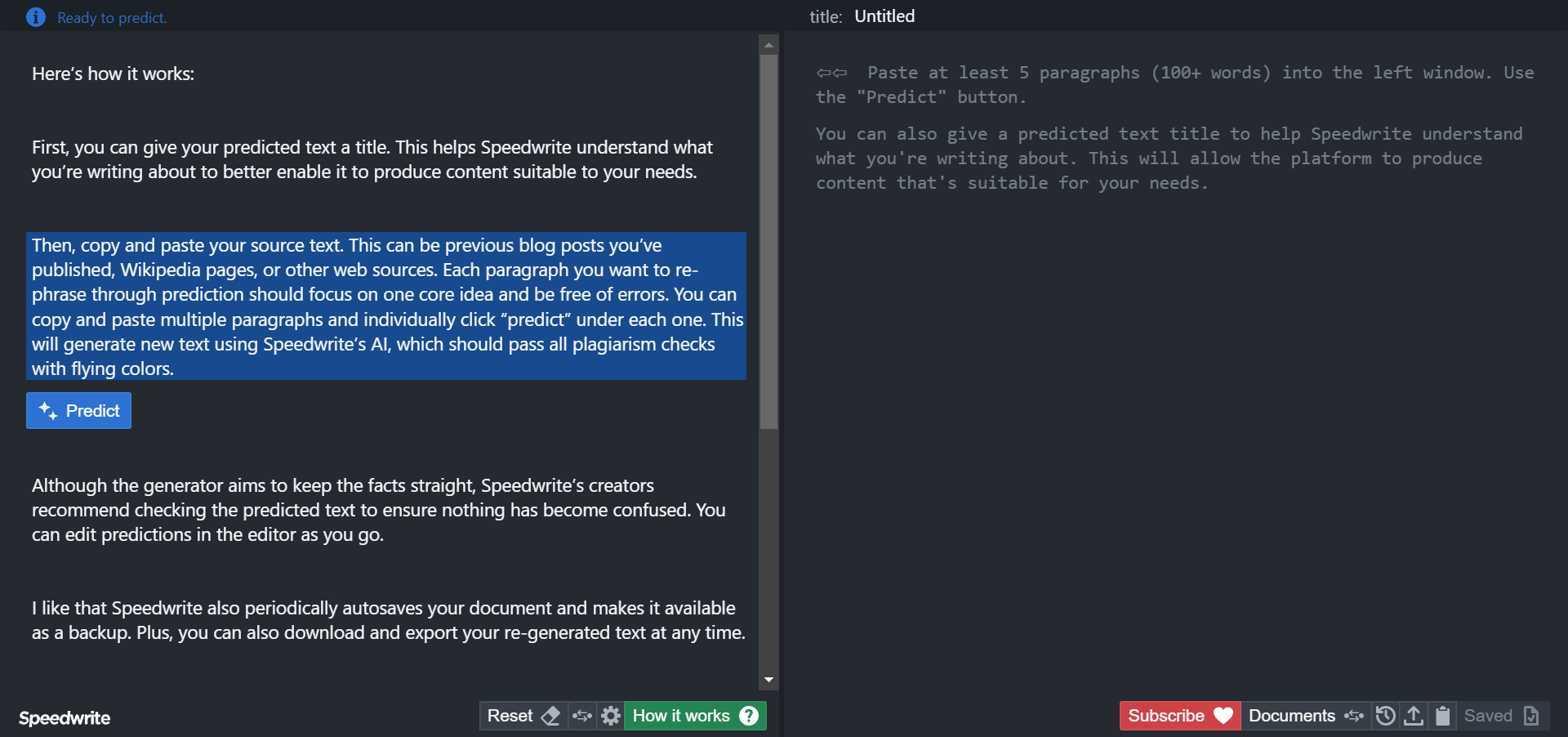Click the settings gear icon
This screenshot has width=1568, height=737.
[x=610, y=717]
